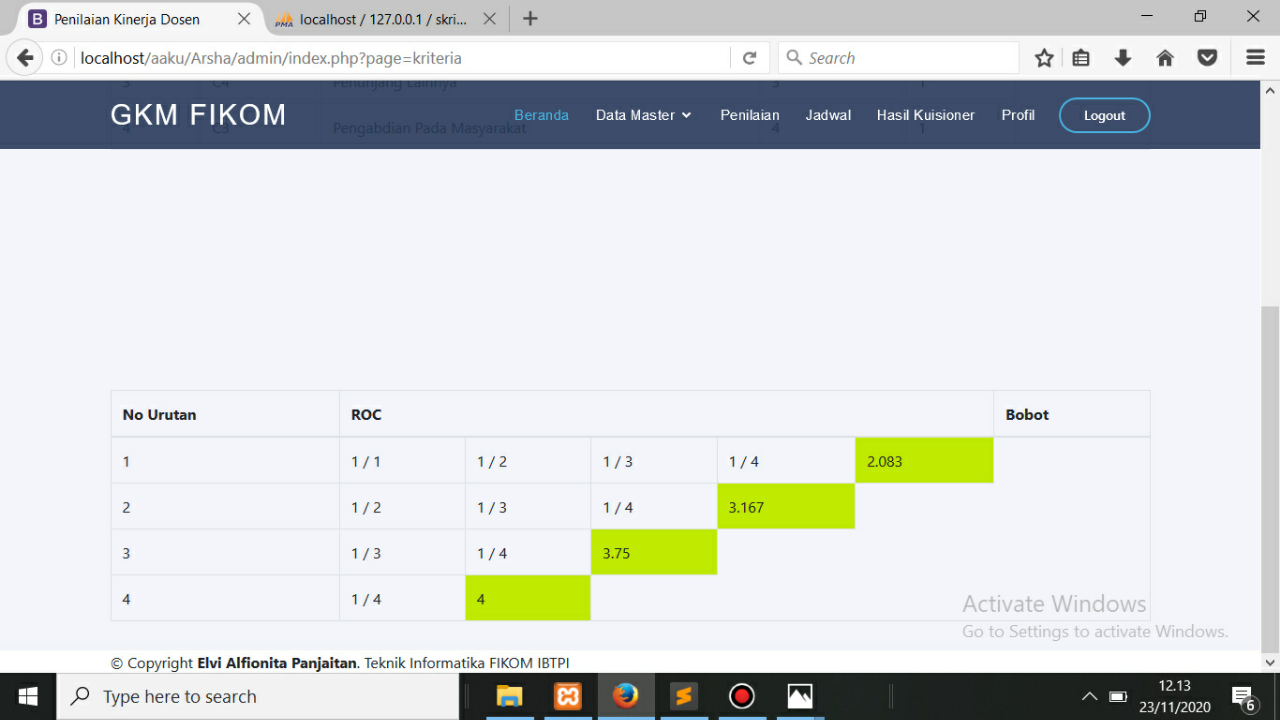Screen dimensions: 1280x720
Task: Select the green 3.167 weight cell
Action: [786, 507]
